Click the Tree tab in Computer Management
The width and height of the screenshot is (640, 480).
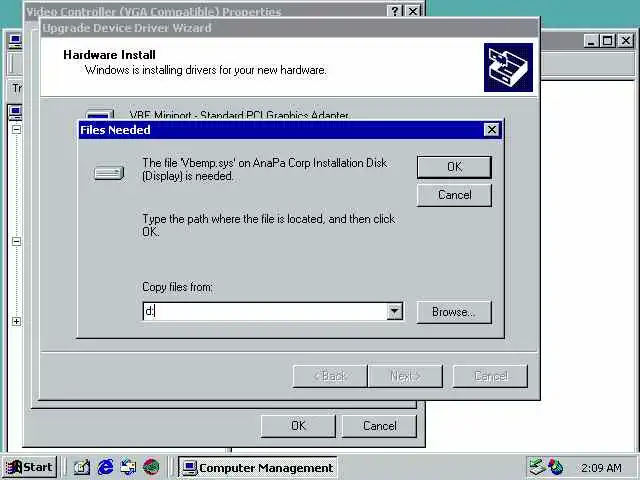(x=16, y=88)
